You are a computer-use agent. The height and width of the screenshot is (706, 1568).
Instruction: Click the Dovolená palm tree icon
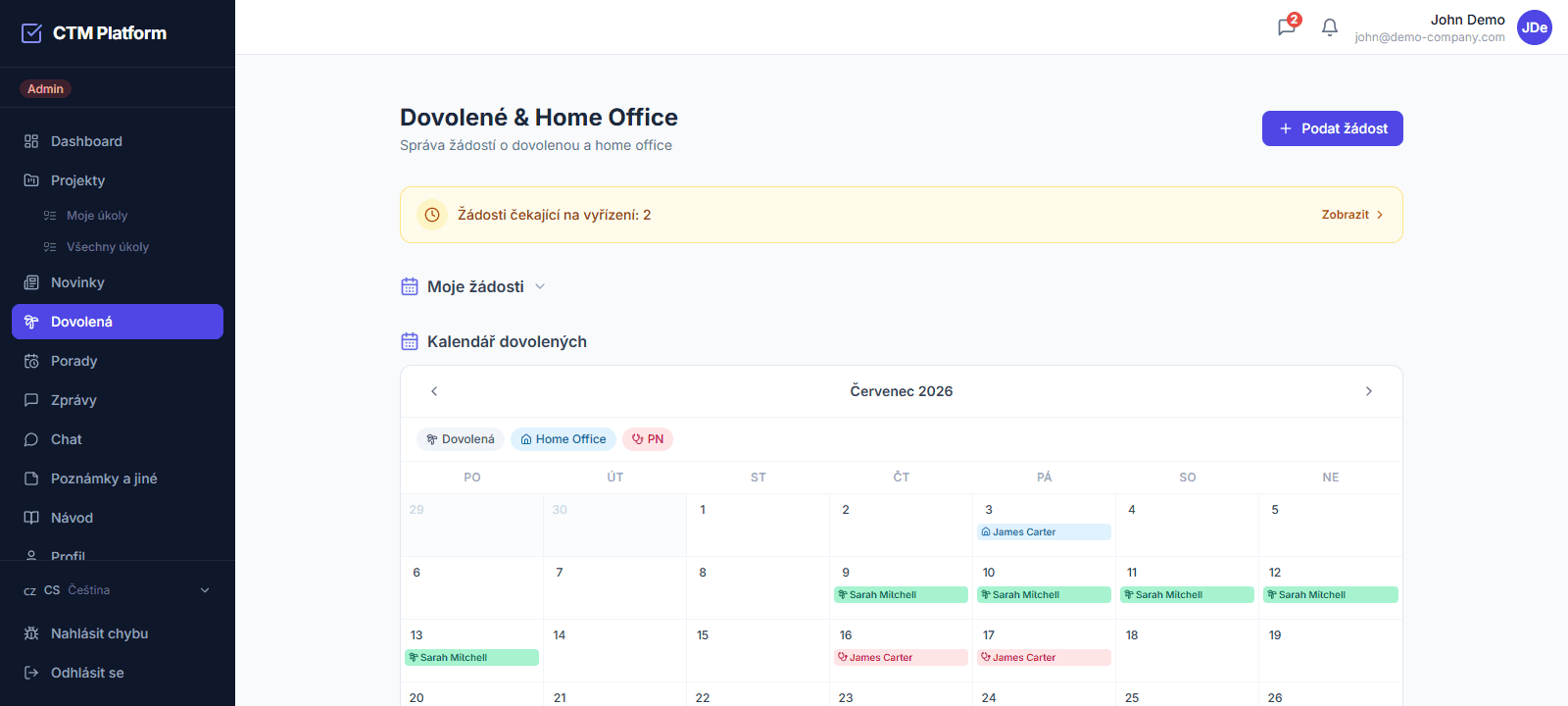coord(31,322)
